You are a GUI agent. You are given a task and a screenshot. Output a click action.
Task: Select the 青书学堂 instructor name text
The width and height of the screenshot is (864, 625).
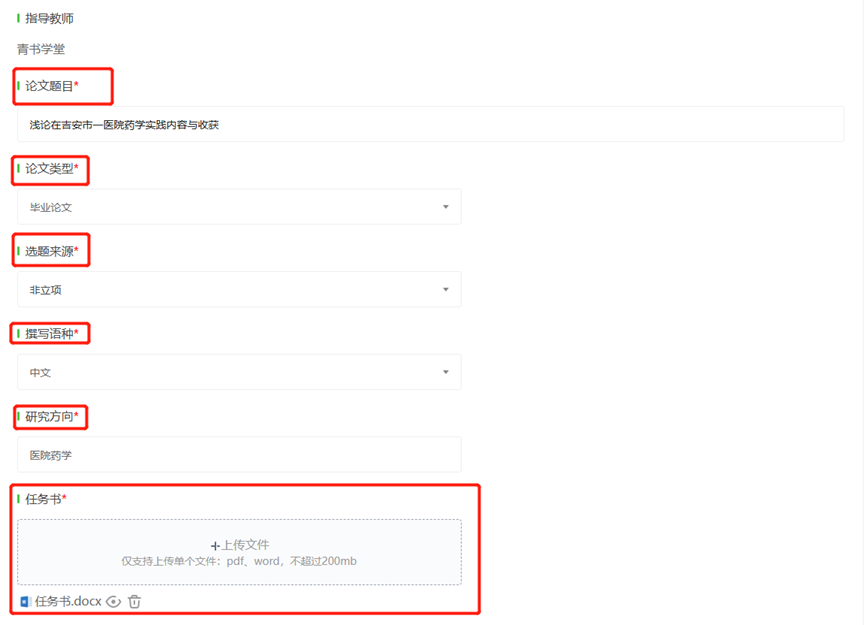41,49
